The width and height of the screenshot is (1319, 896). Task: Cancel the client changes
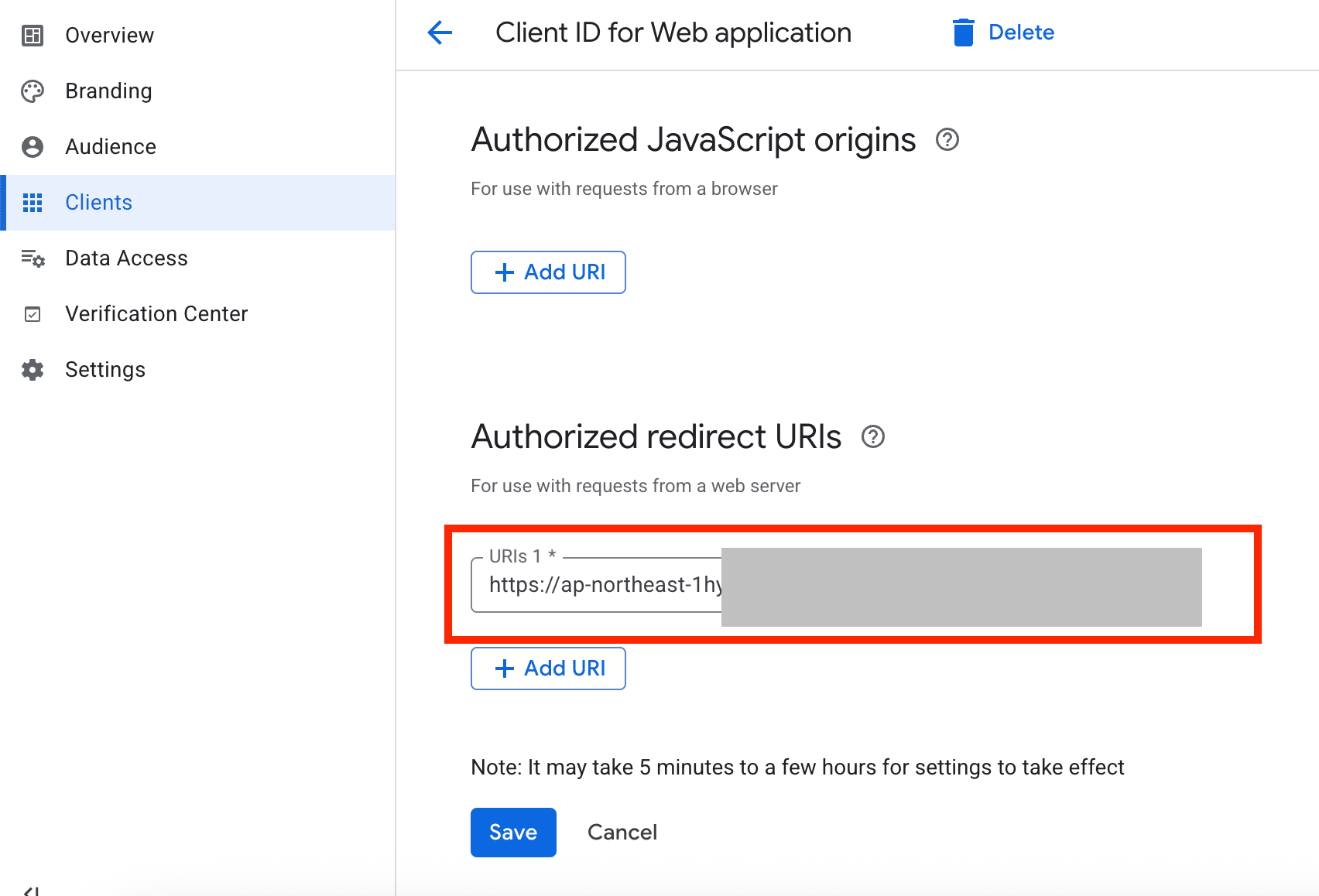(x=622, y=833)
